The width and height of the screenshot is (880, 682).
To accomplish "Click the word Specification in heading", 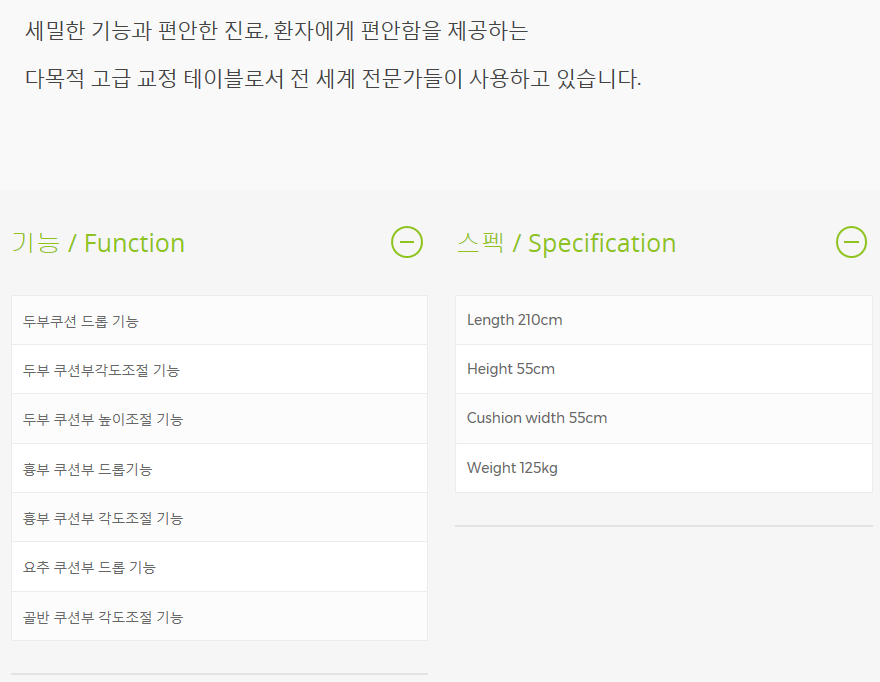I will click(602, 243).
